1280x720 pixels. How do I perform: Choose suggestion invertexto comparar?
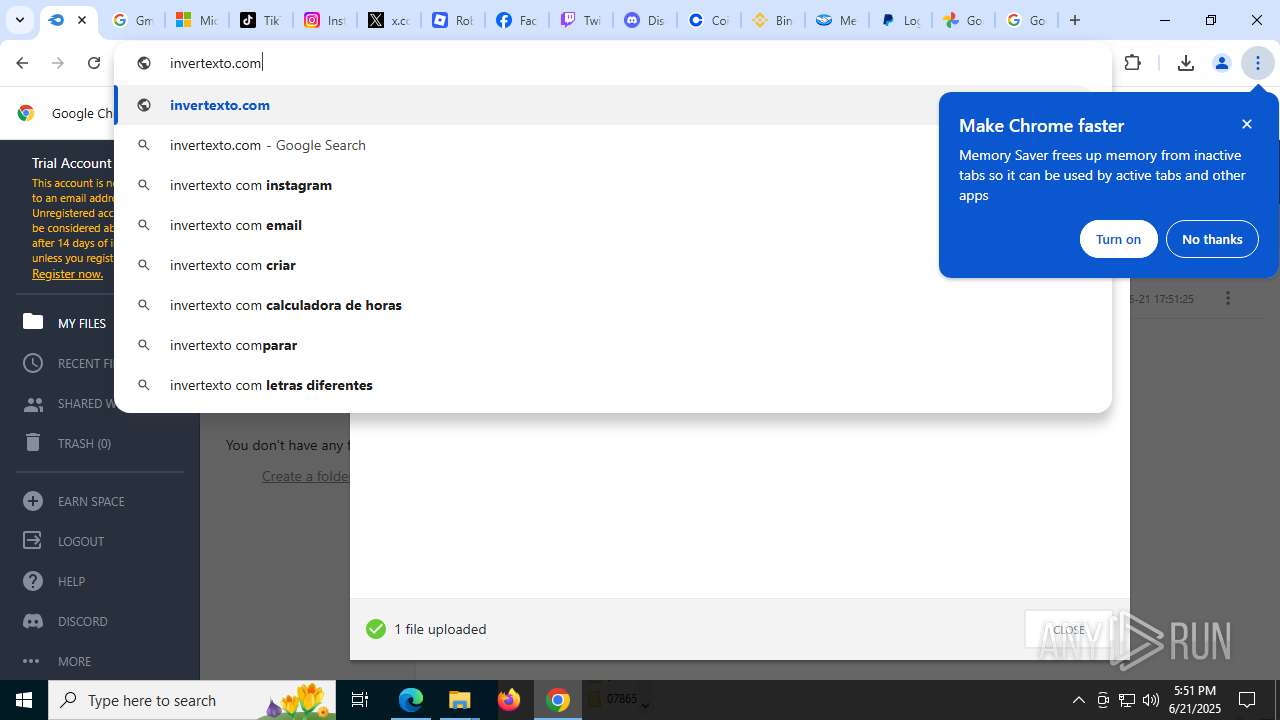click(x=612, y=345)
